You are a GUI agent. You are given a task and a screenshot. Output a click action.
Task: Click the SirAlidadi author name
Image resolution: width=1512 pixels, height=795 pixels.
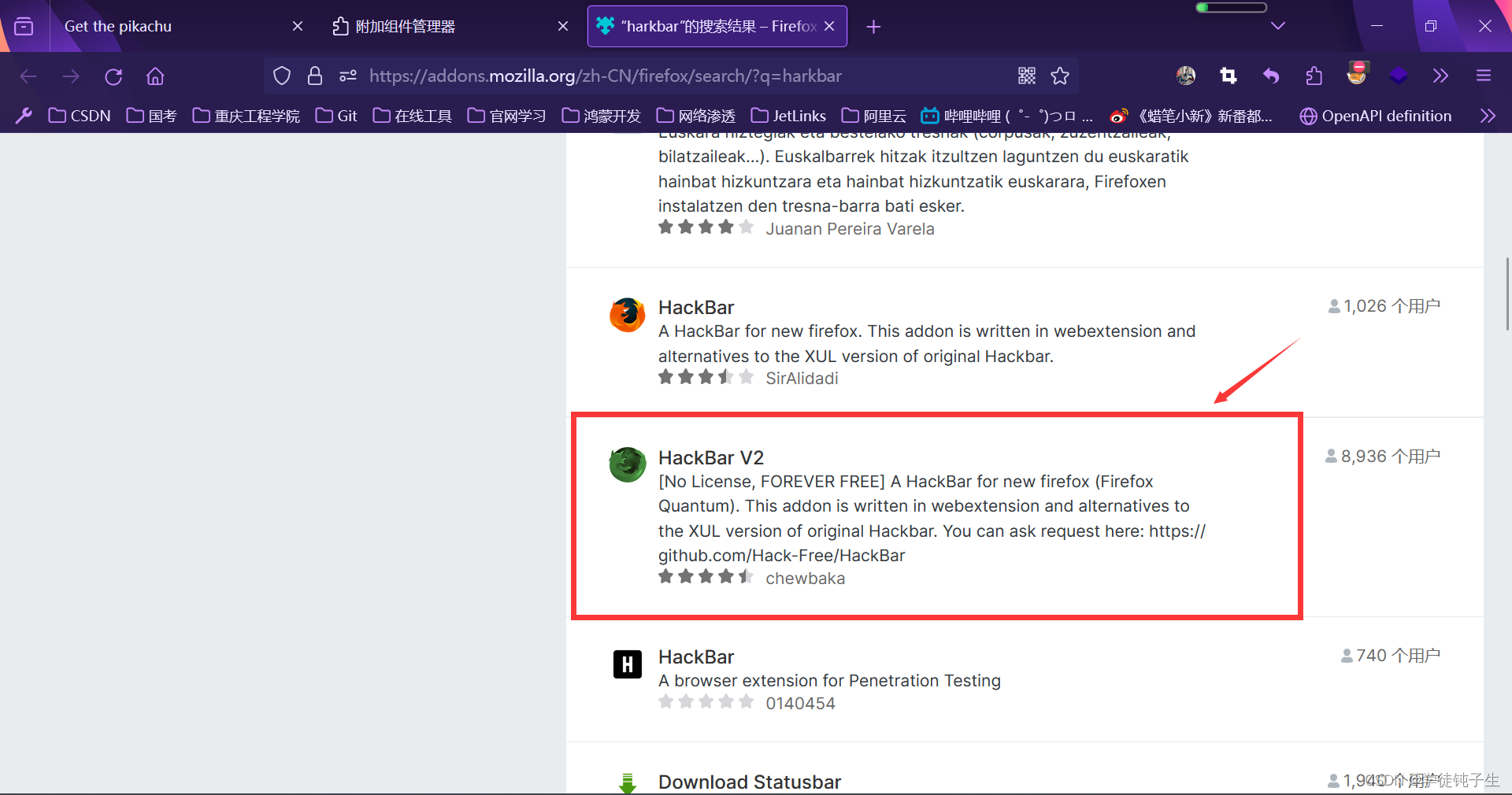[x=802, y=378]
